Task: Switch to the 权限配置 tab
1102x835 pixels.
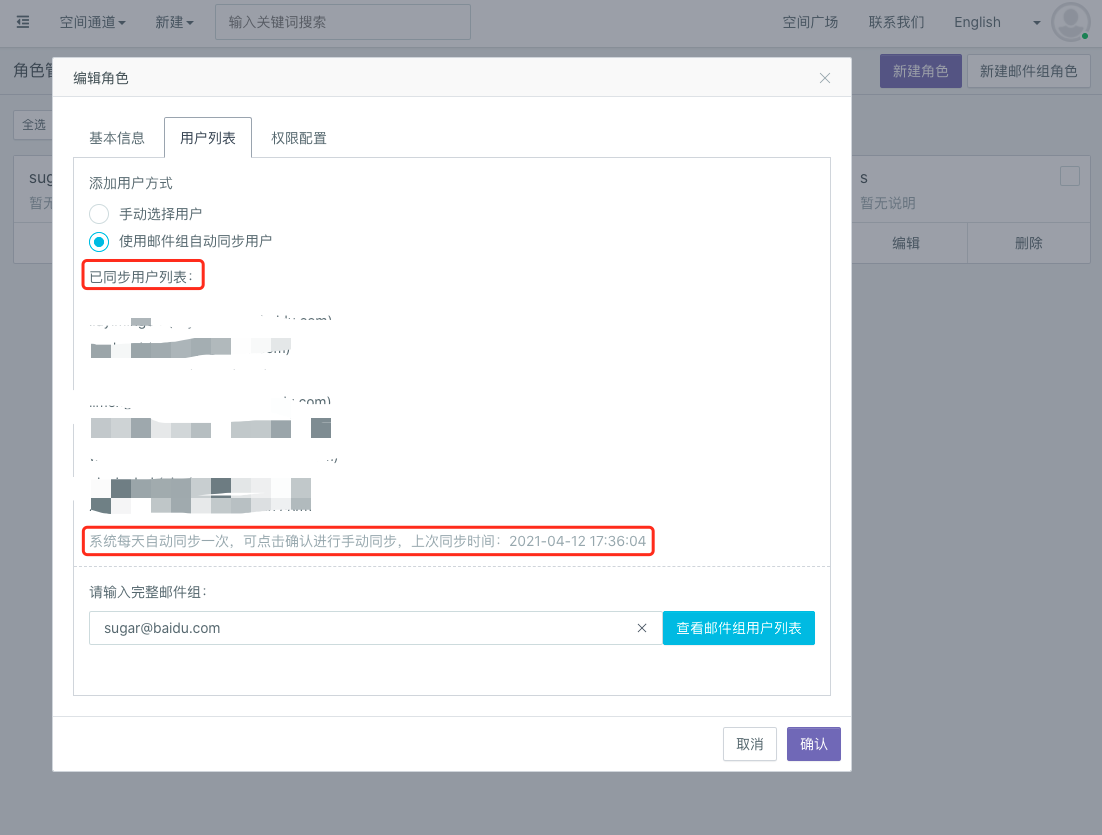Action: coord(299,138)
